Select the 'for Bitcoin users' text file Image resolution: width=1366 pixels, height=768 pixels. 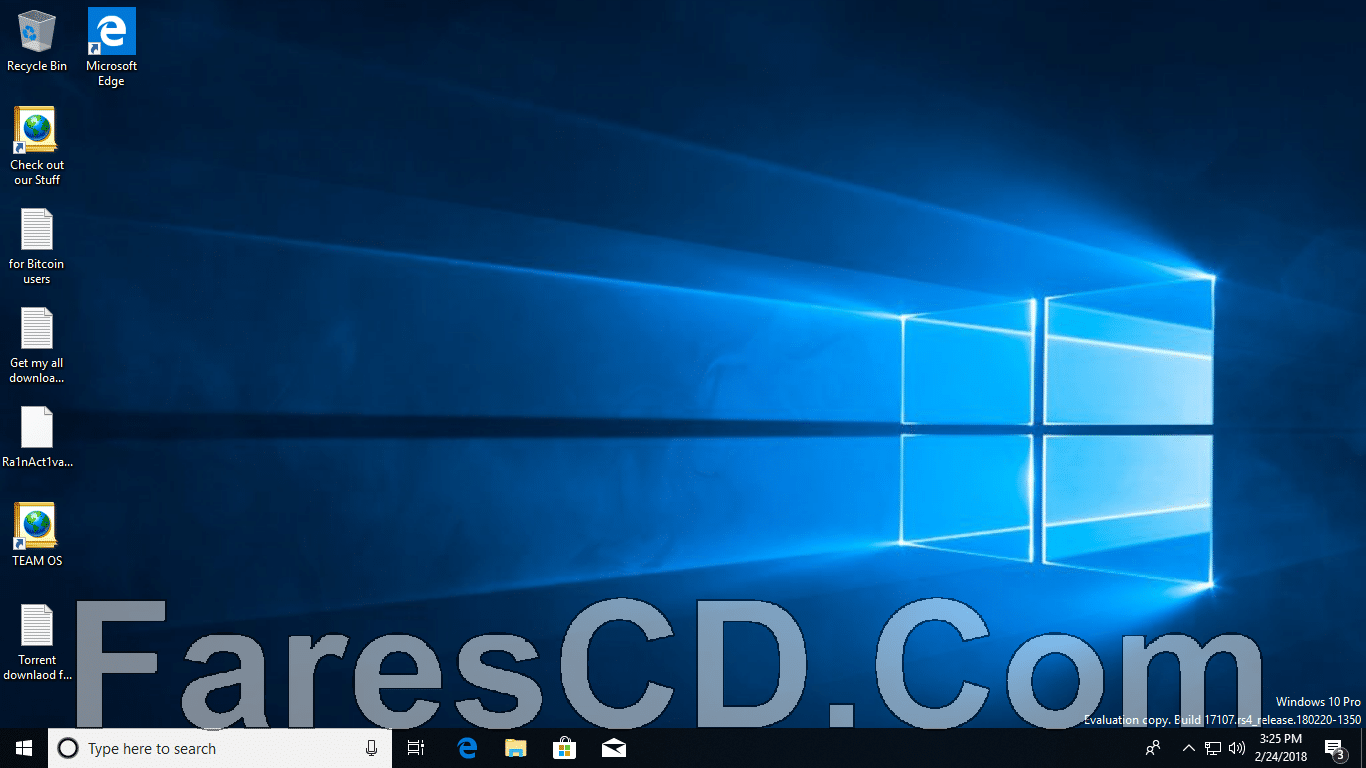(37, 246)
